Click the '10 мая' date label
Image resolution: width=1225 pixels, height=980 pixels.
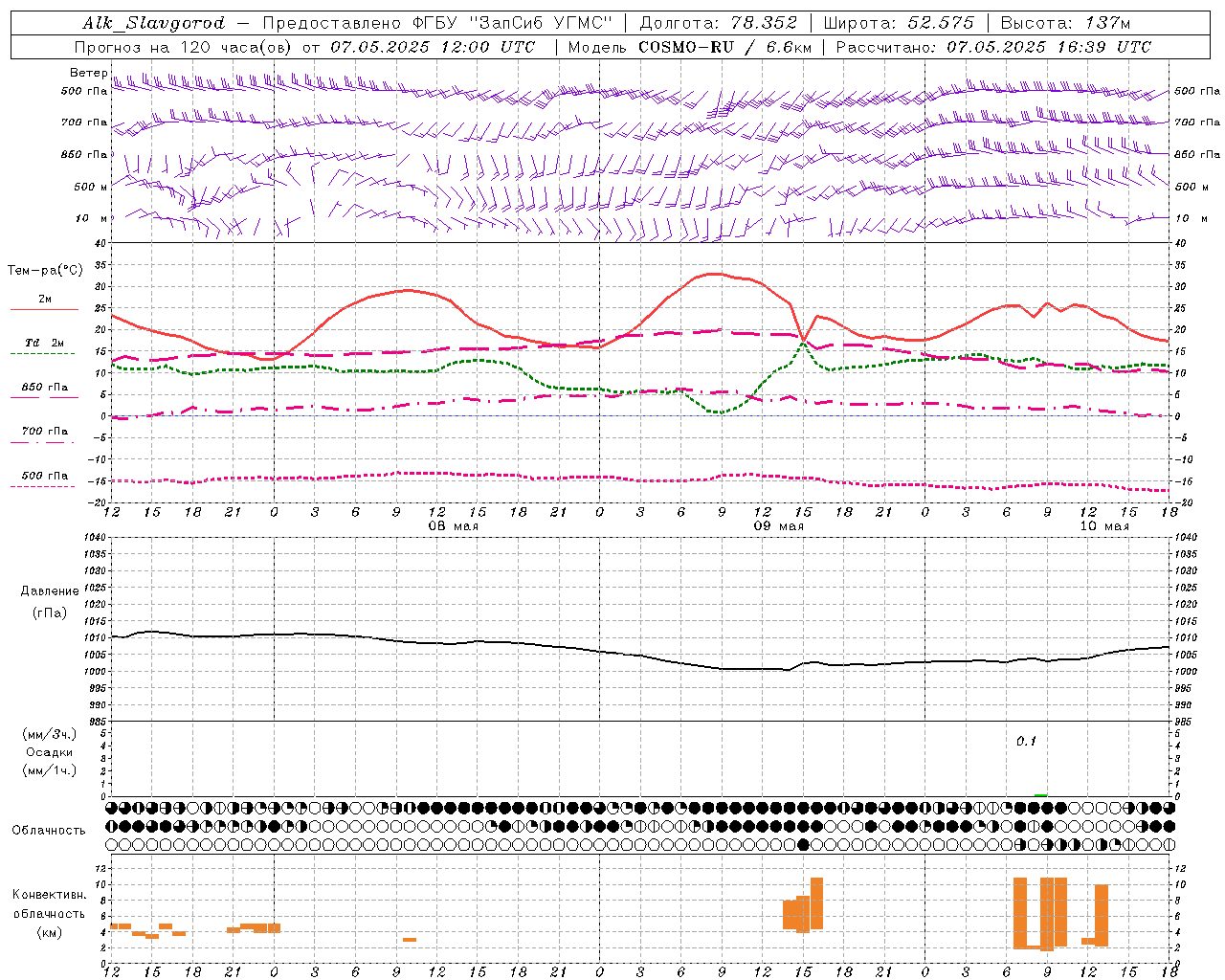click(x=1104, y=526)
